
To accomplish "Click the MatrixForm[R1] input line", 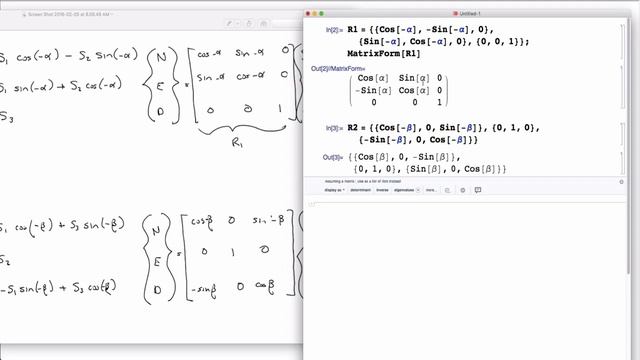I will tap(383, 53).
